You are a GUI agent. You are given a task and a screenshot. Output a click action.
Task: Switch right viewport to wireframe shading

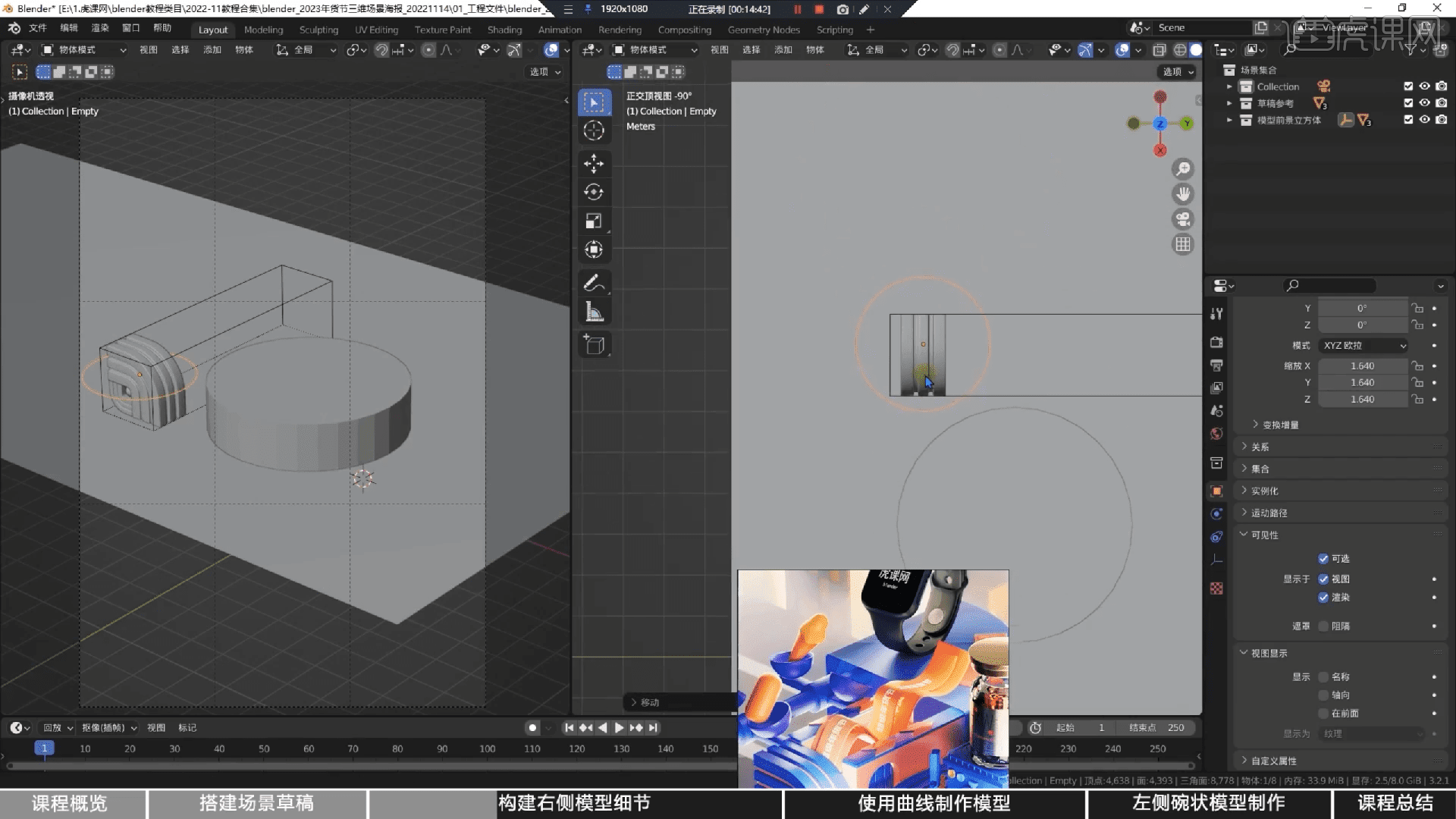(x=1180, y=50)
